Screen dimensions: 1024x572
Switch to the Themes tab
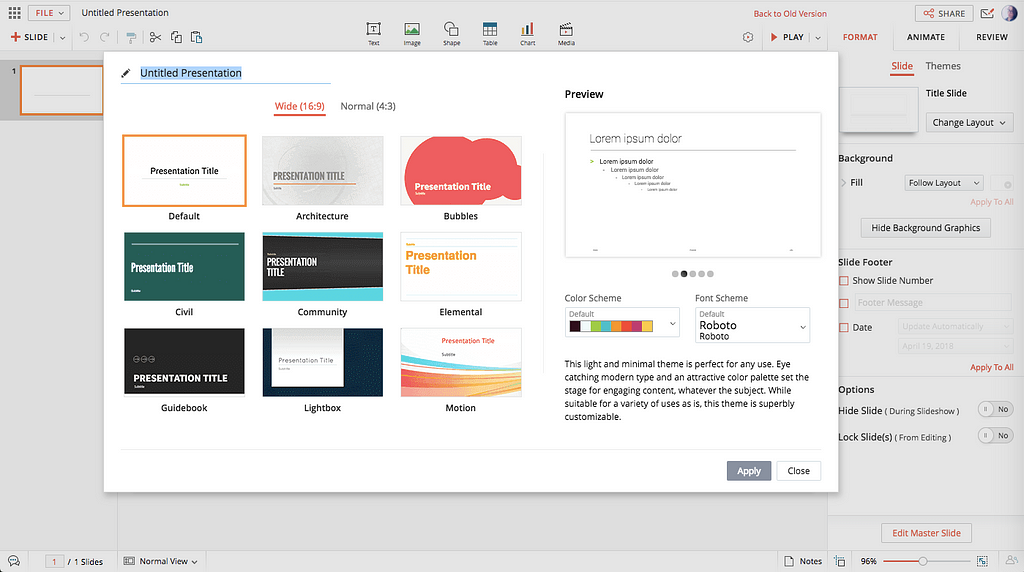tap(942, 66)
